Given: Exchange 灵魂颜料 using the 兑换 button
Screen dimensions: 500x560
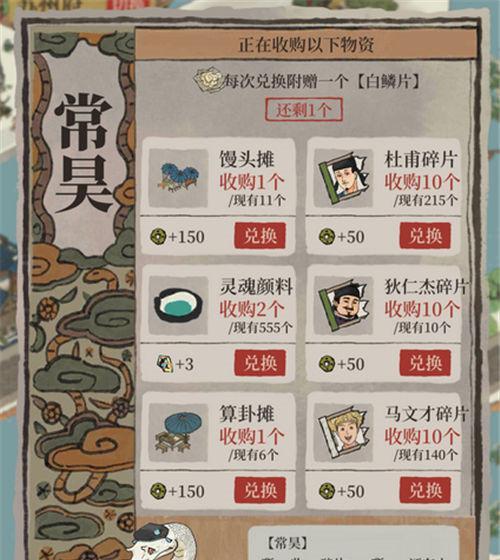Looking at the screenshot, I should click(260, 363).
